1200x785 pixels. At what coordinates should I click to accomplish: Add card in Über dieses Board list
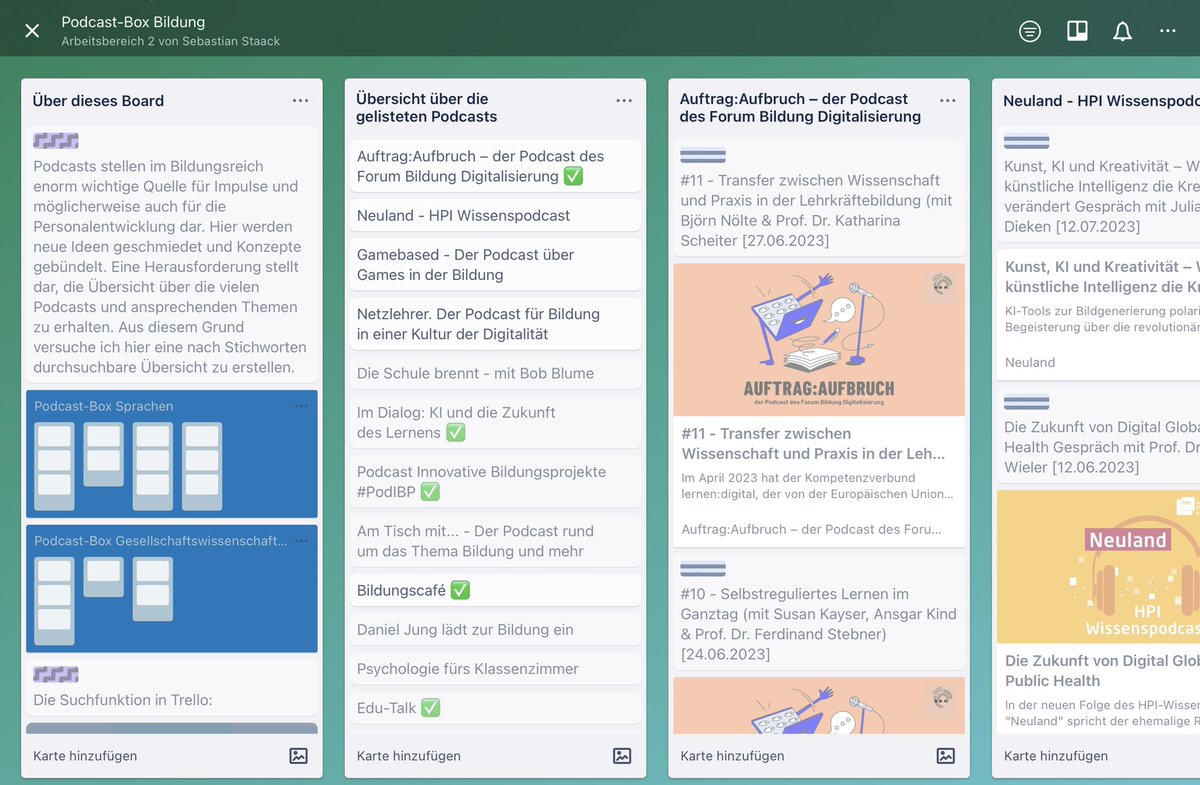click(x=85, y=756)
